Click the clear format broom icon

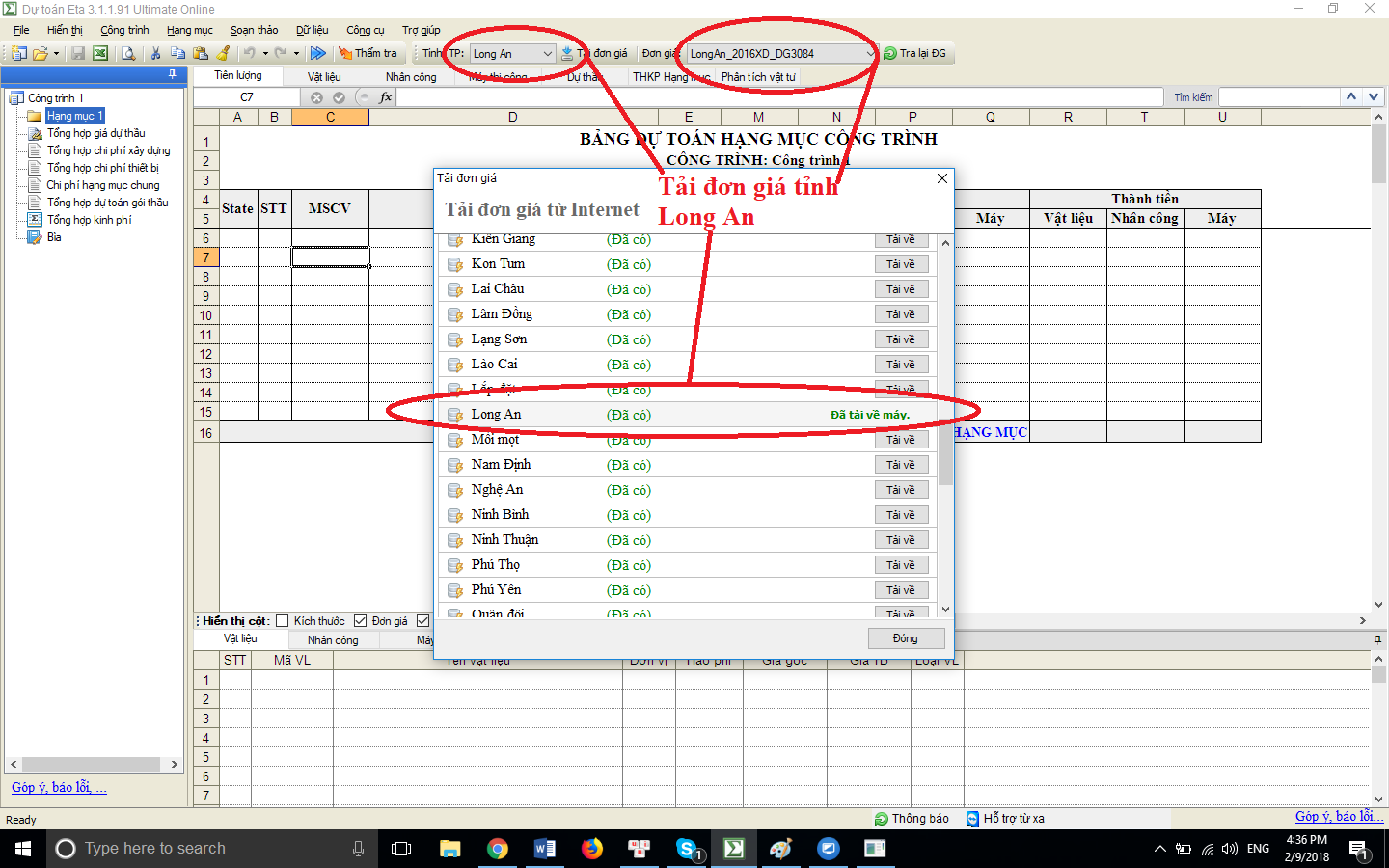coord(224,54)
